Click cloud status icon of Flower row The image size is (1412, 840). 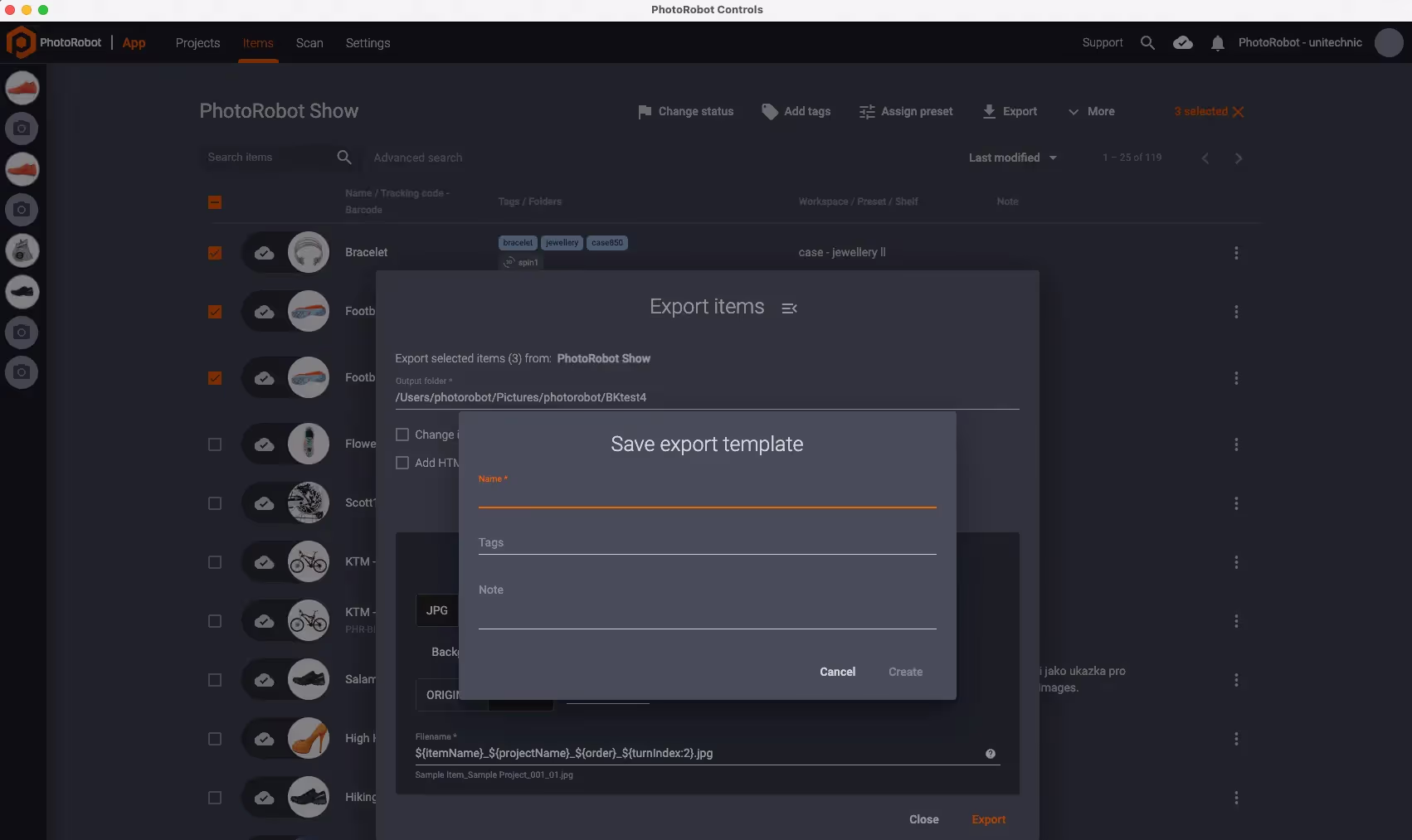(264, 444)
